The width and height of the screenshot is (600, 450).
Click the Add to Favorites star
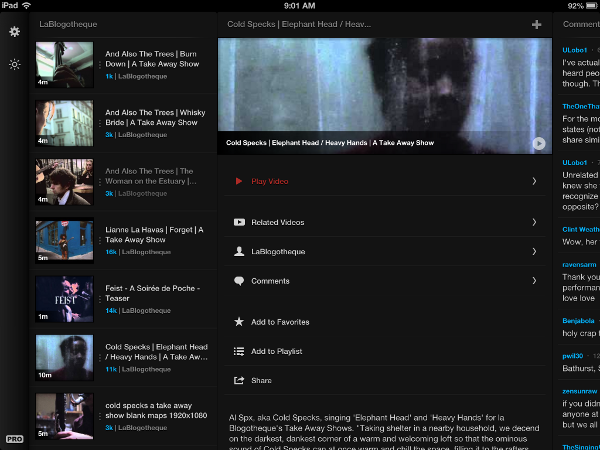[239, 322]
